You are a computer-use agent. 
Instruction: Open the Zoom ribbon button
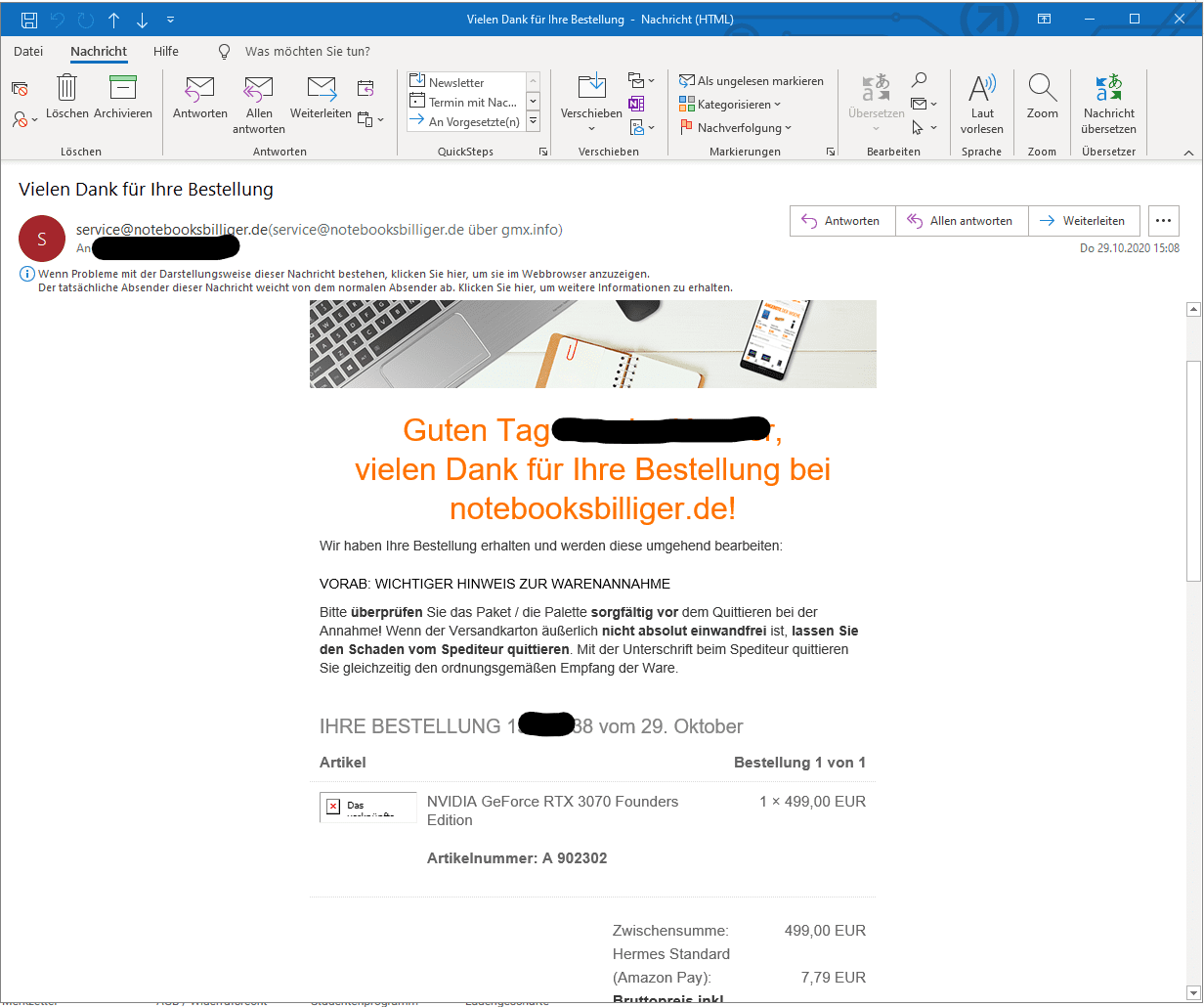[x=1043, y=97]
